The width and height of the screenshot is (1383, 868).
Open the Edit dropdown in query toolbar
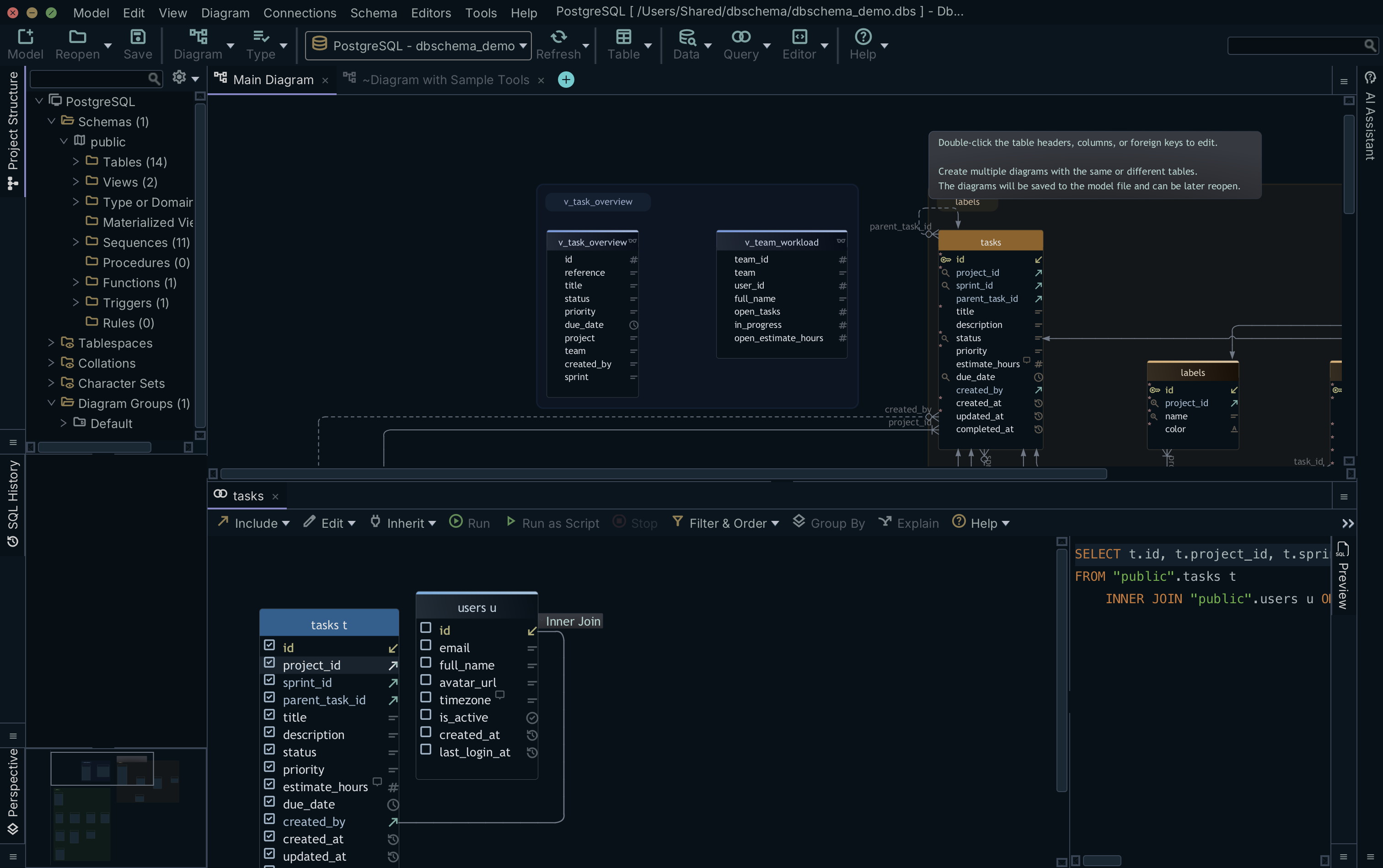pos(330,523)
